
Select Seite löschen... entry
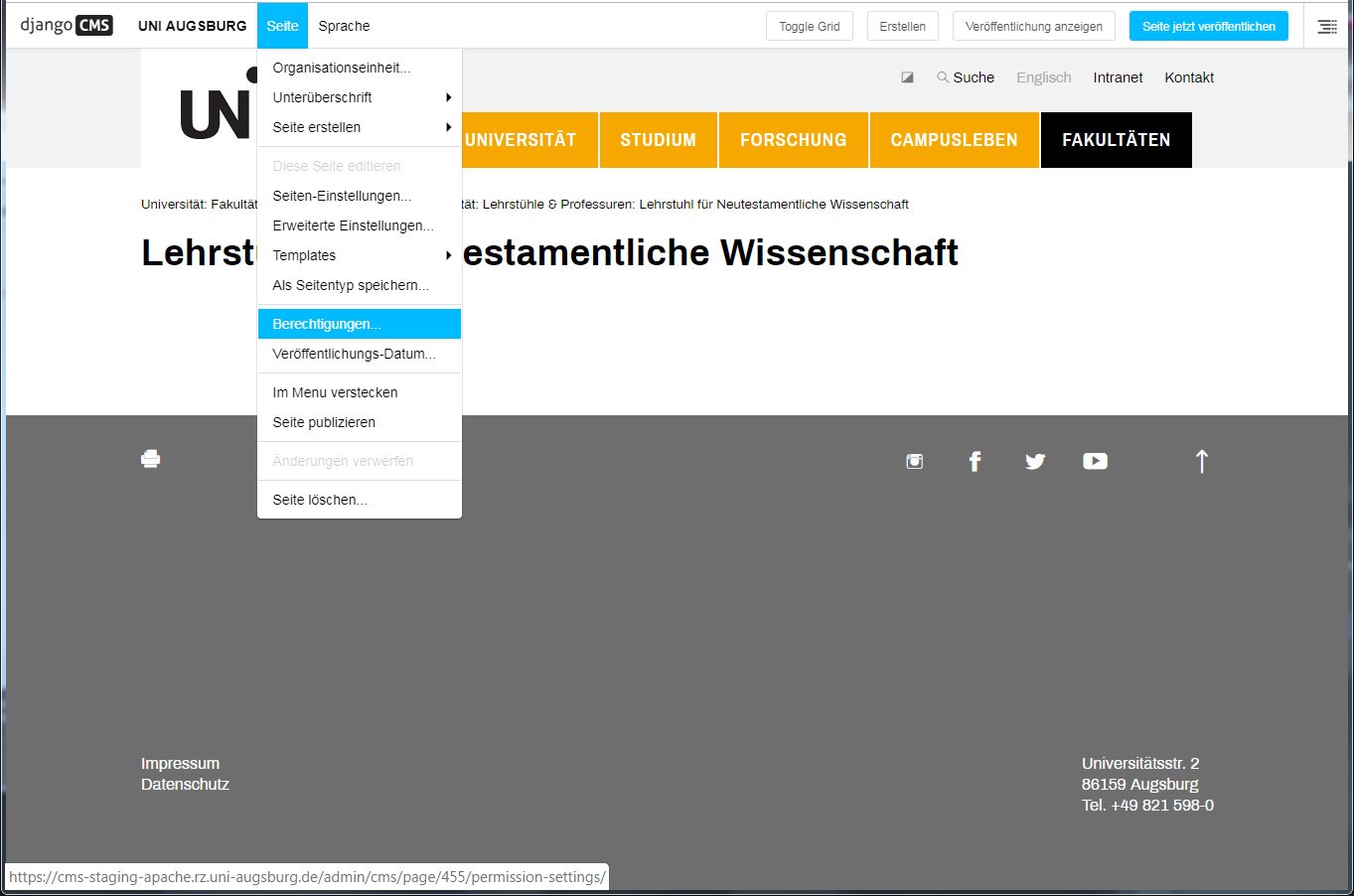pyautogui.click(x=360, y=500)
